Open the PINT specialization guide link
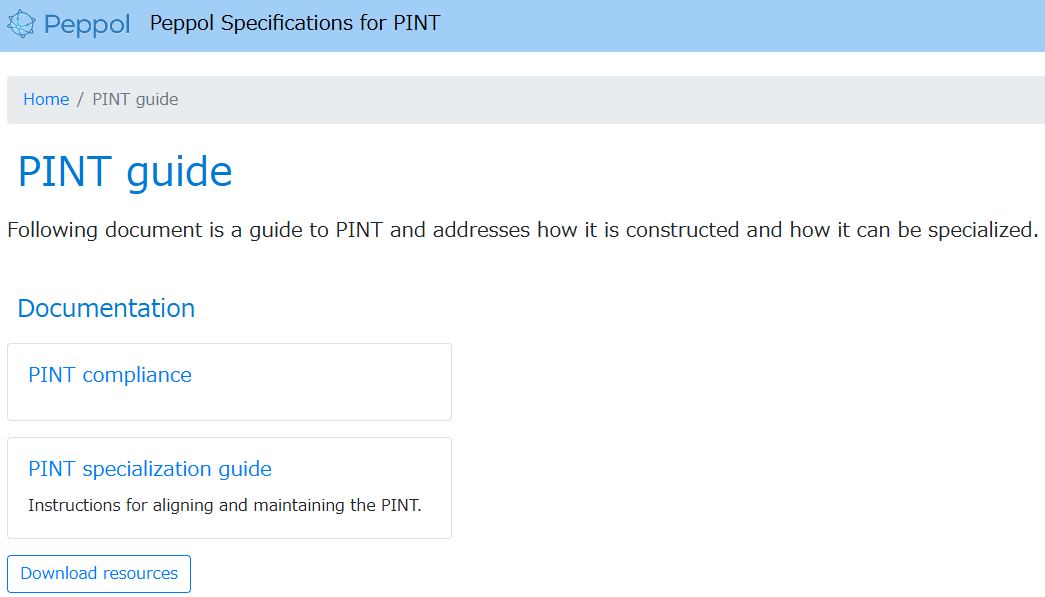 click(x=150, y=469)
